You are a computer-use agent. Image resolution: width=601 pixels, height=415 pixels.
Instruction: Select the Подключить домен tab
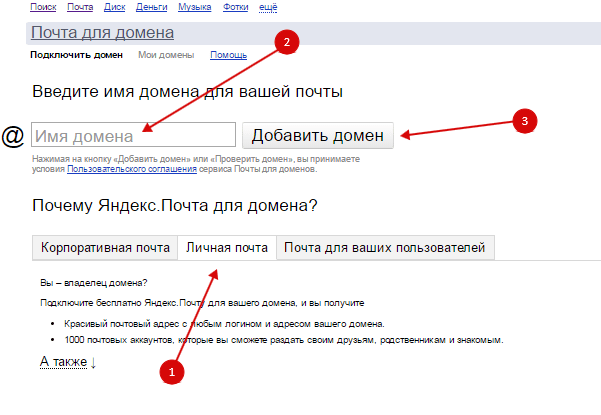pos(77,55)
